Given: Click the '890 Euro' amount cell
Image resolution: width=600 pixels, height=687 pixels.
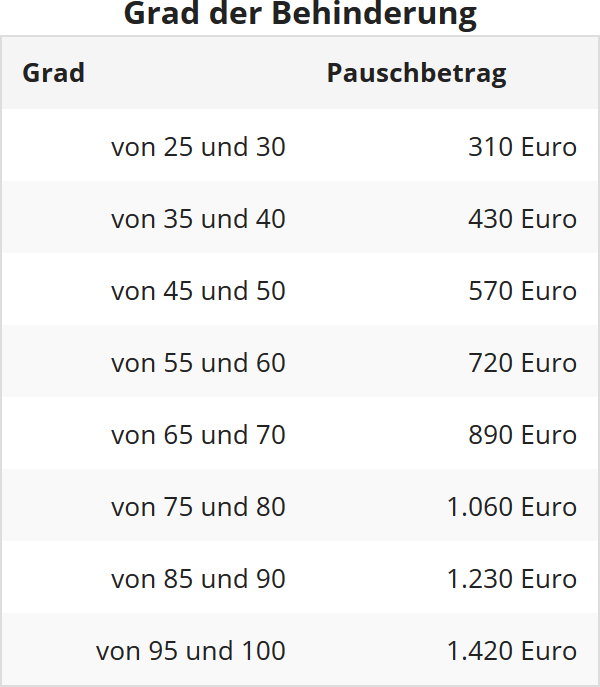Looking at the screenshot, I should click(x=522, y=435).
